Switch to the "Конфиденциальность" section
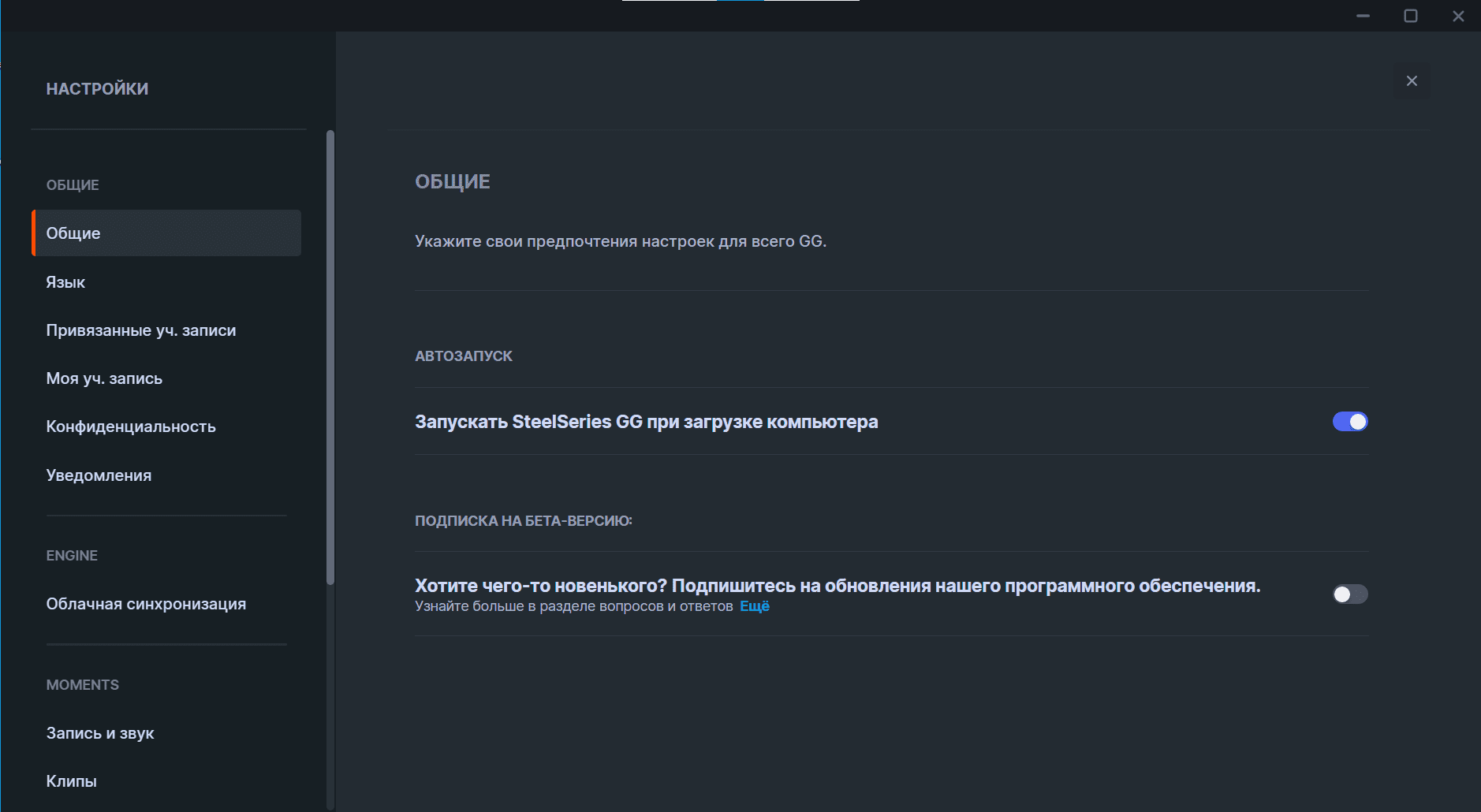Screen dimensions: 1481x812 click(x=131, y=426)
